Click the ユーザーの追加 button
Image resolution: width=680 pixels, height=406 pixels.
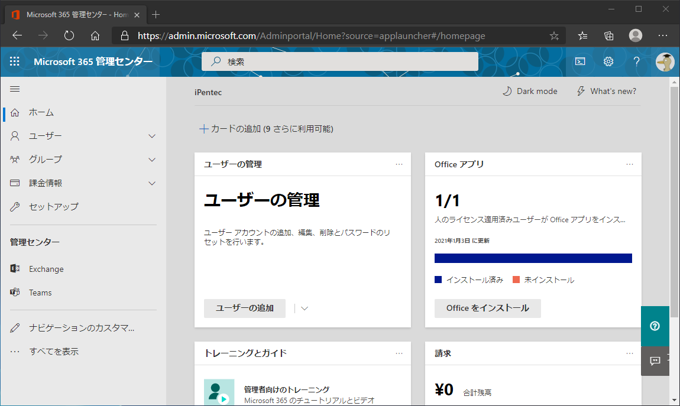tap(245, 308)
